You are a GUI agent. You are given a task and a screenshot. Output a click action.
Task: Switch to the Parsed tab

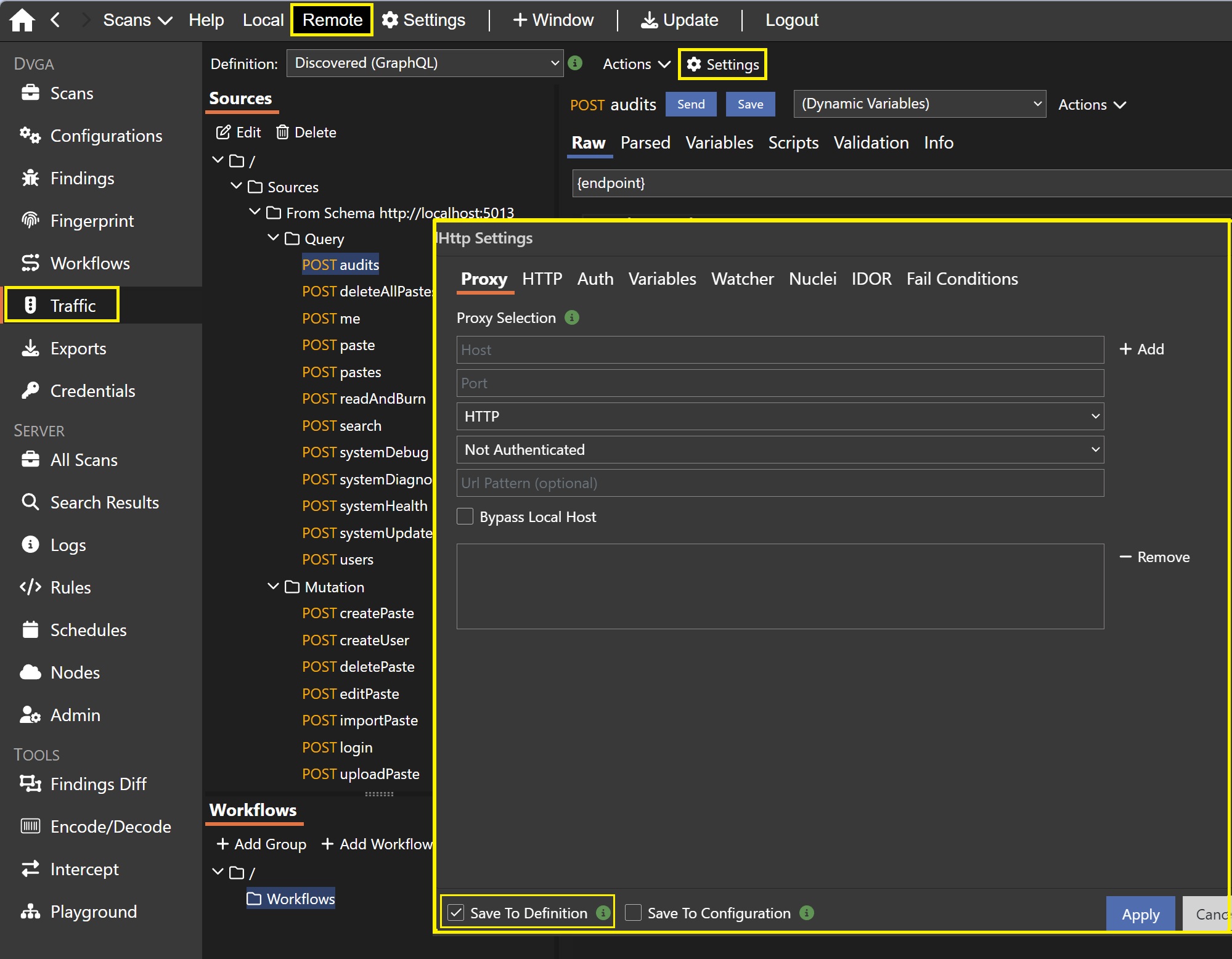click(x=645, y=143)
